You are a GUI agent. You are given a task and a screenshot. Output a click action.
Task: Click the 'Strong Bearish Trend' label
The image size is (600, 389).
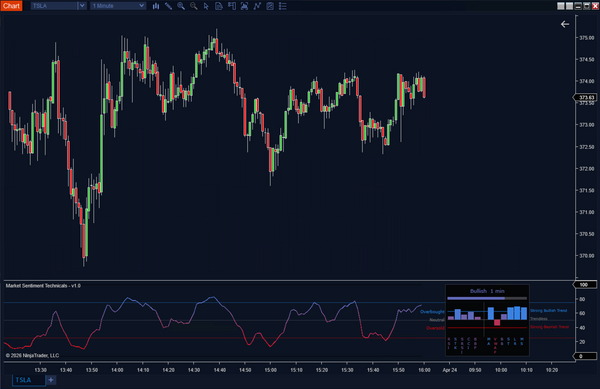click(549, 327)
